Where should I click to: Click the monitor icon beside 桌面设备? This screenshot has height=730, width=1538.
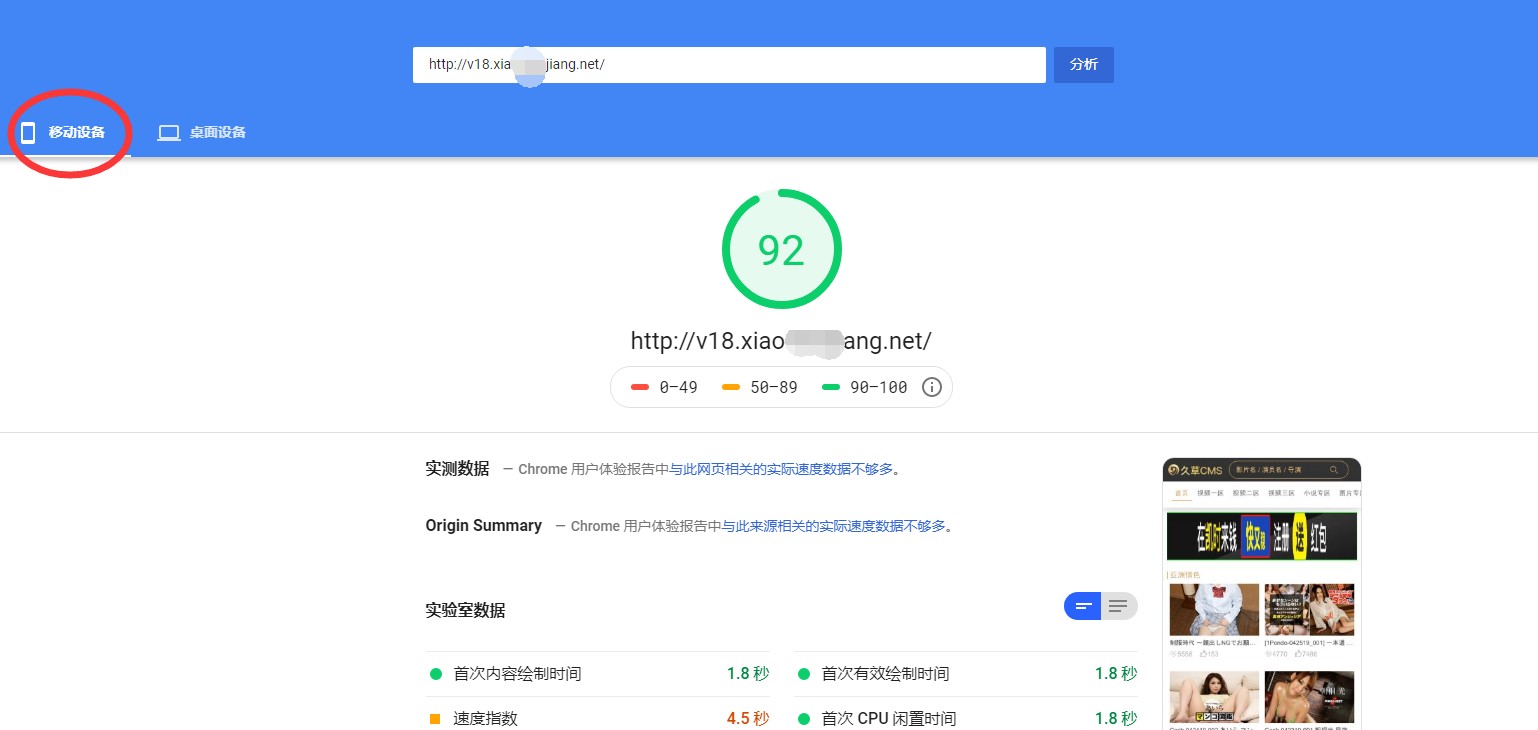coord(168,131)
